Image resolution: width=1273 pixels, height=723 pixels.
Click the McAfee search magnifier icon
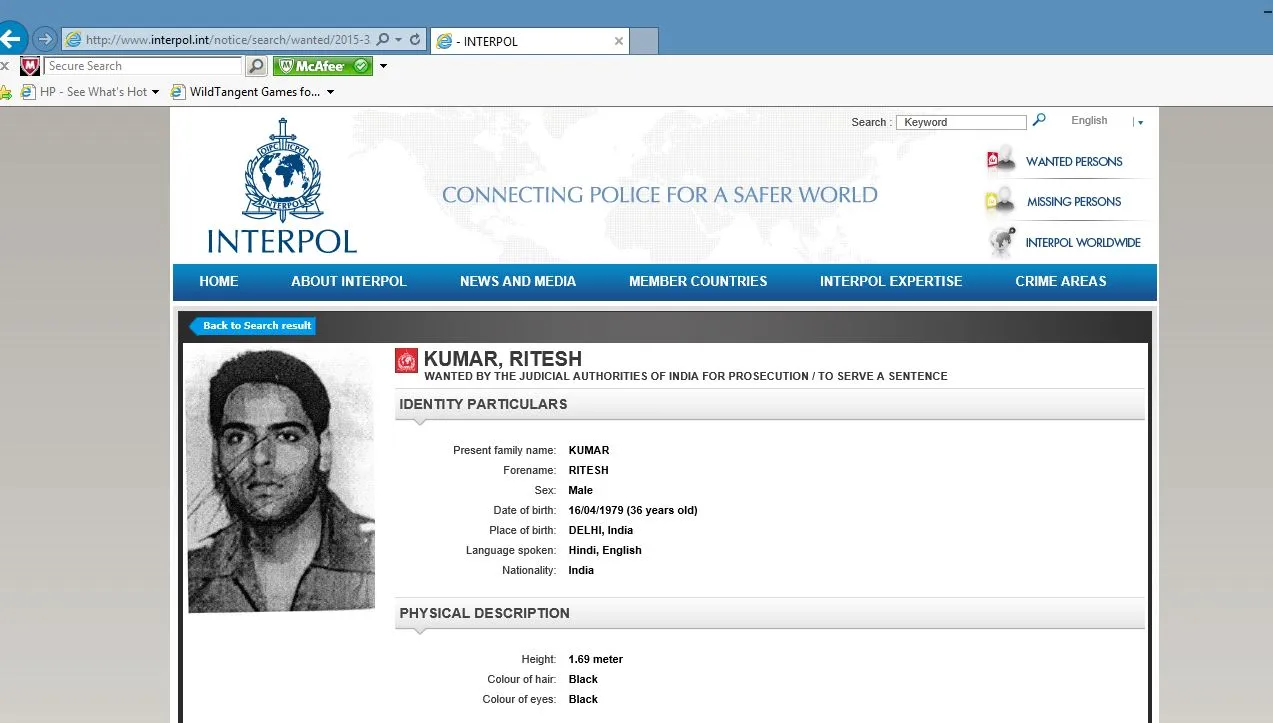point(257,66)
